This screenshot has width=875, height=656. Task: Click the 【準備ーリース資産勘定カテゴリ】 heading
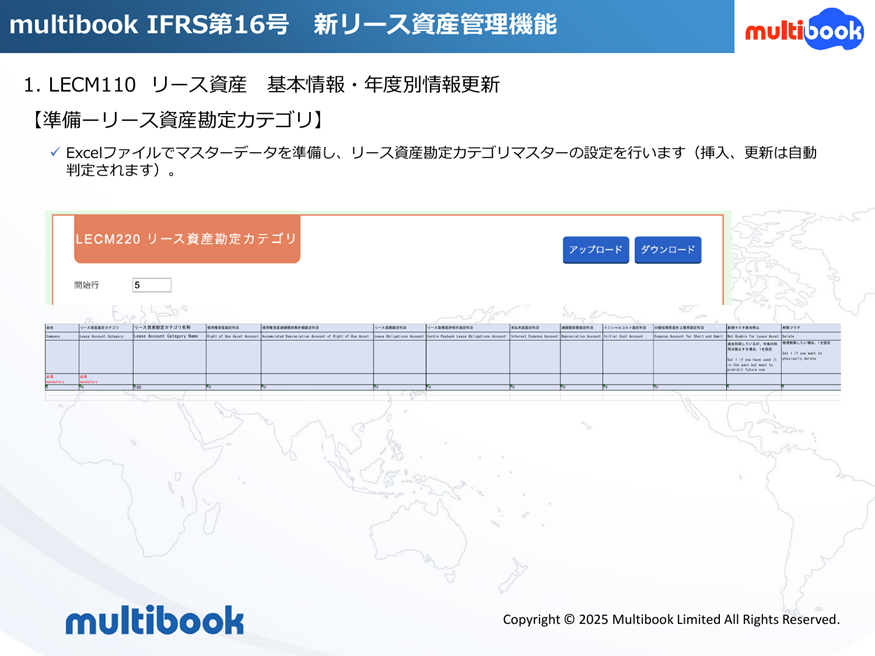point(177,119)
